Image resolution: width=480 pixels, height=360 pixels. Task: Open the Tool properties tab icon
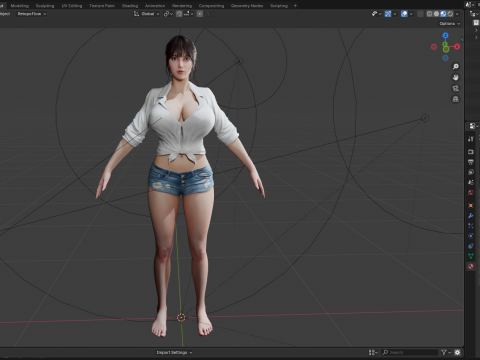click(471, 139)
